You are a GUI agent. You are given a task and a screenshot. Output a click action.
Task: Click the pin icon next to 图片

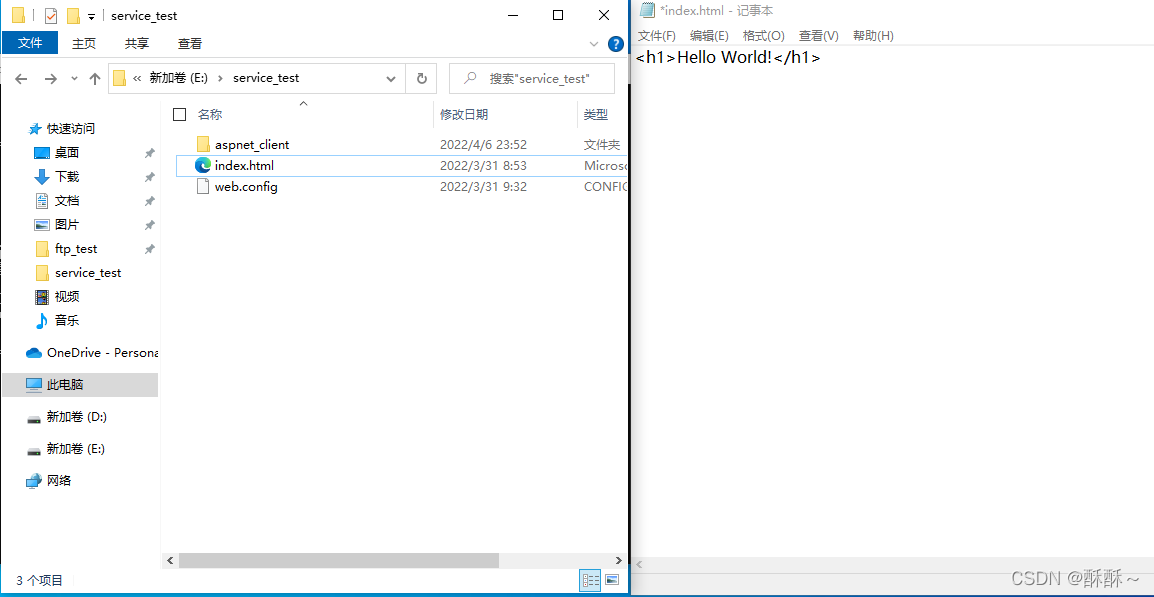149,225
